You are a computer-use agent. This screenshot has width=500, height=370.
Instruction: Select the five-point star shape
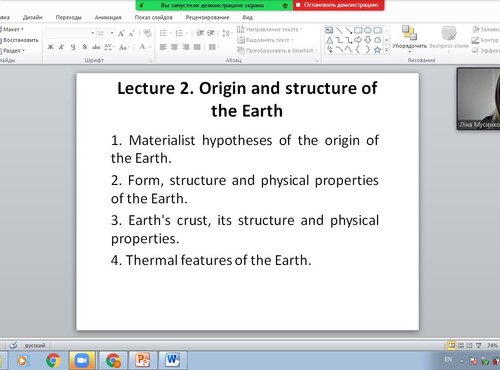[377, 50]
